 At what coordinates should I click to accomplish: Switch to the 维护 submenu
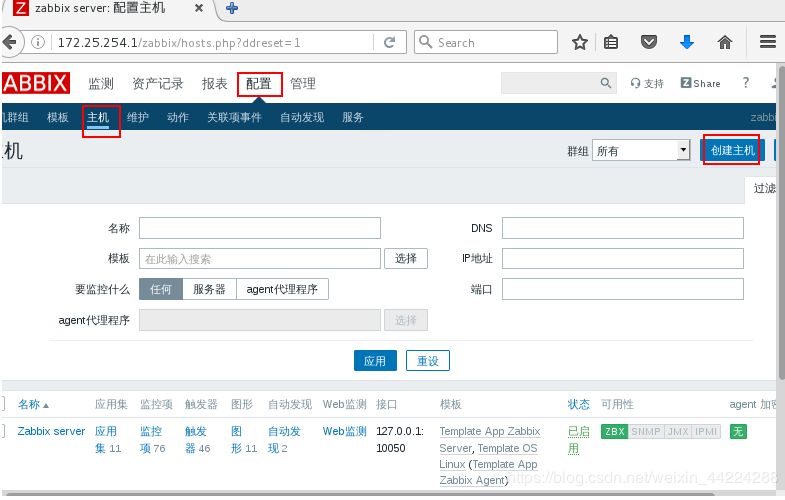[138, 117]
